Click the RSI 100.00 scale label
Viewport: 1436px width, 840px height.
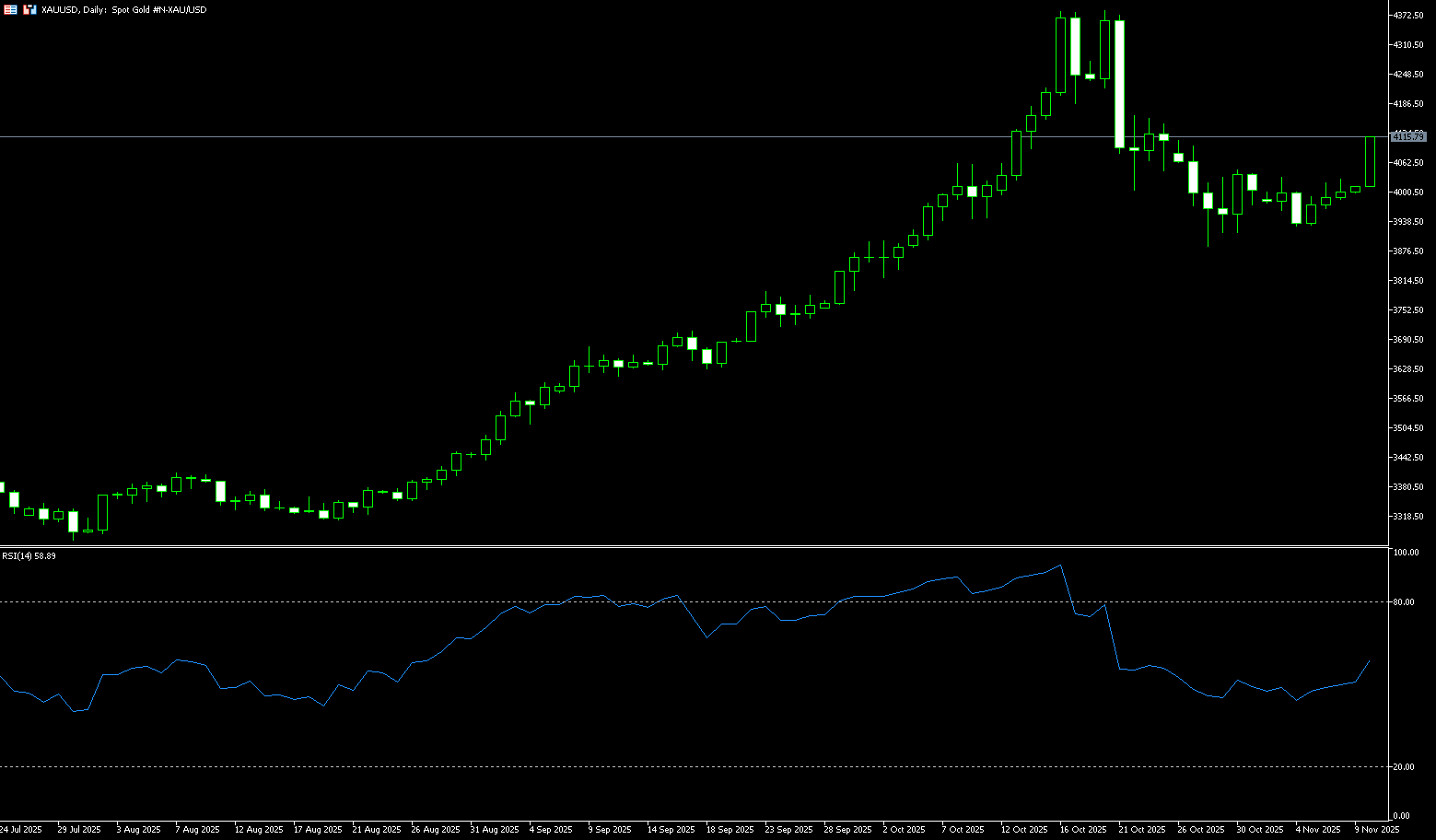coord(1407,553)
